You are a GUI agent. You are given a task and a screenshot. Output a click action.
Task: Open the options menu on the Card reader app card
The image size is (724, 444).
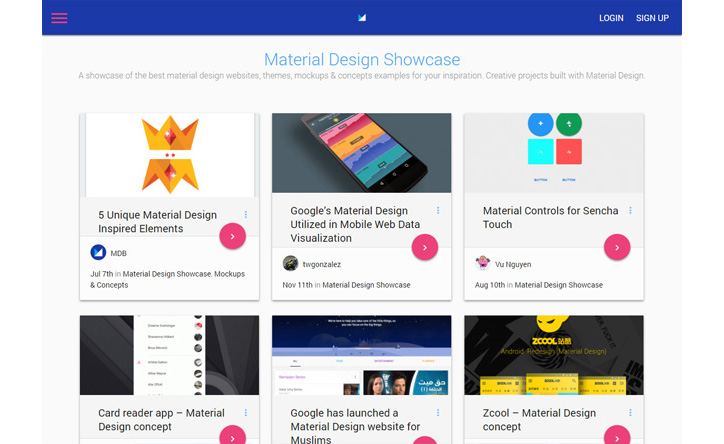coord(246,413)
